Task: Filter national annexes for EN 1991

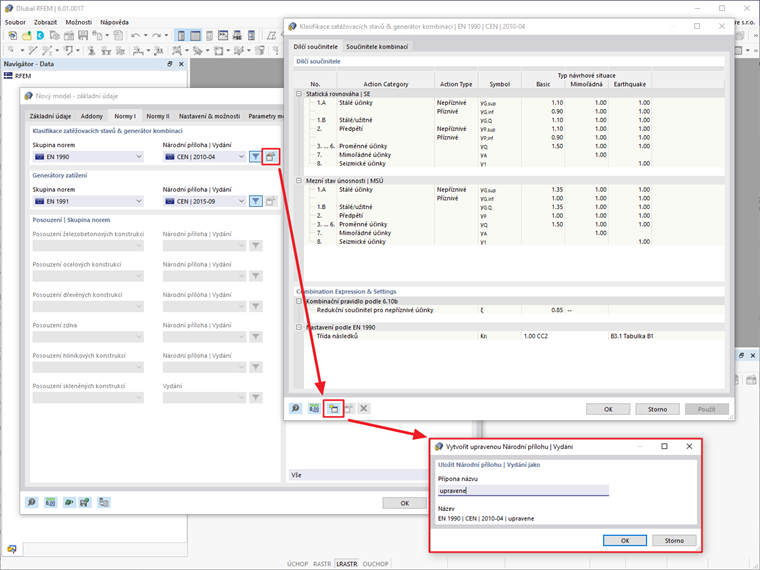Action: [x=255, y=201]
